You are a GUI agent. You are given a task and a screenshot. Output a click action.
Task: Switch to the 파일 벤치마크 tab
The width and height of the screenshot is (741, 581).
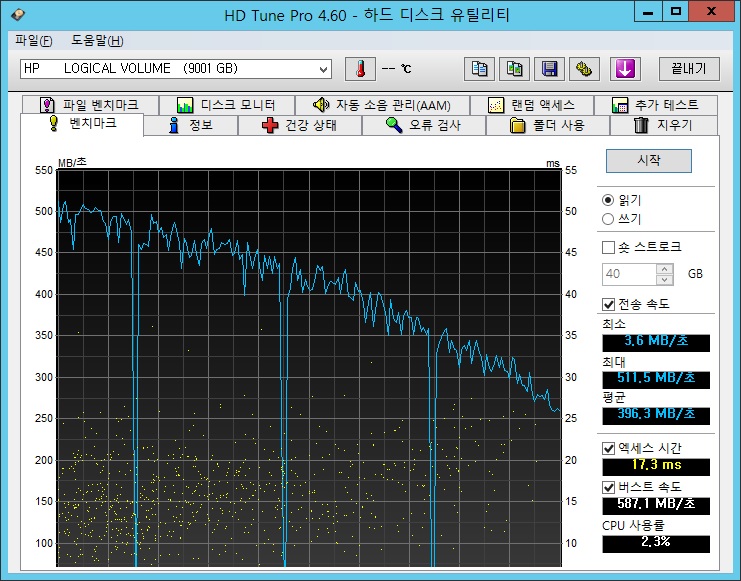tap(90, 104)
